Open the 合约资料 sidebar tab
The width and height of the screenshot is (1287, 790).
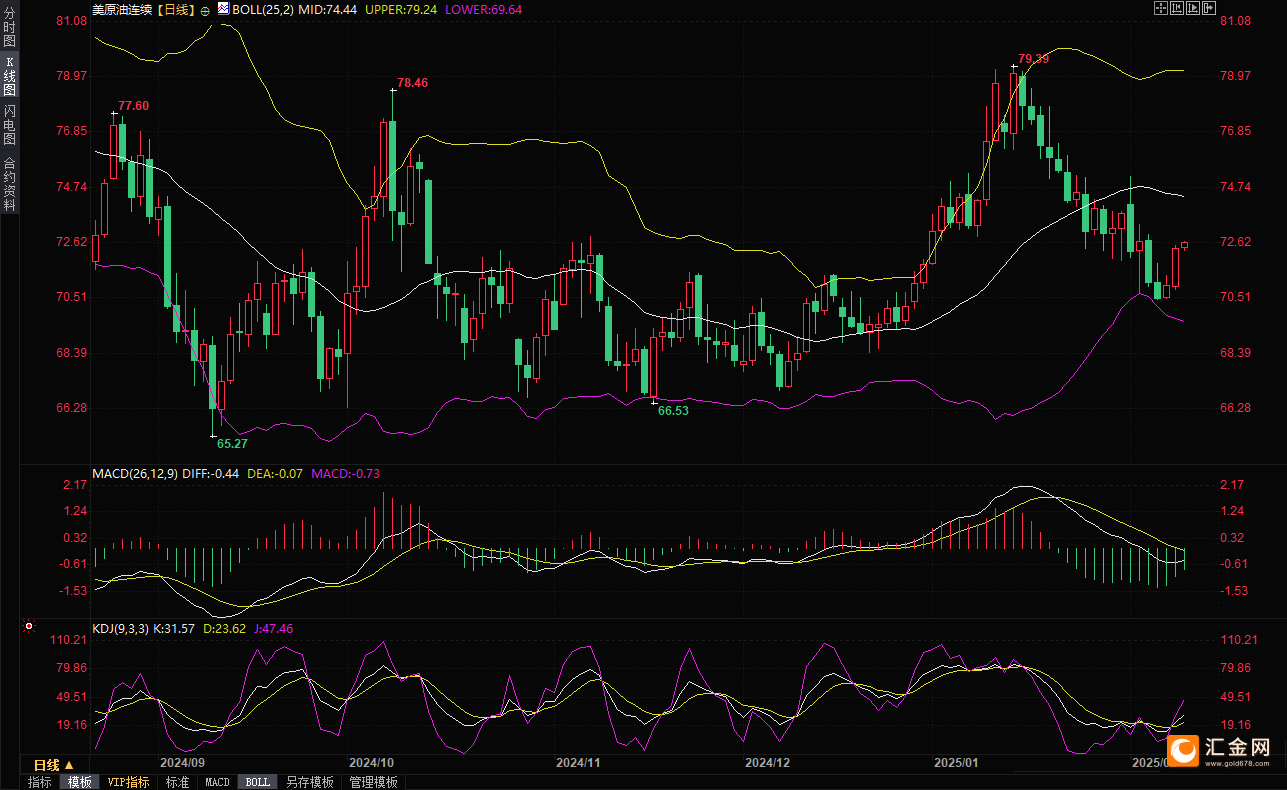click(x=10, y=183)
